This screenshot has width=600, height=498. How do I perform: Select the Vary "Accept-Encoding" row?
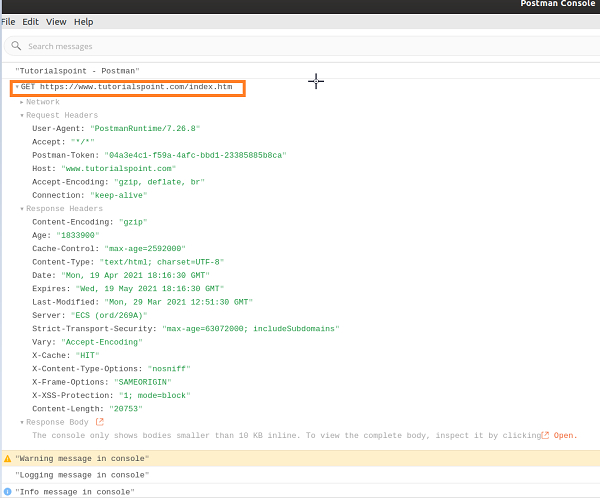coord(87,342)
